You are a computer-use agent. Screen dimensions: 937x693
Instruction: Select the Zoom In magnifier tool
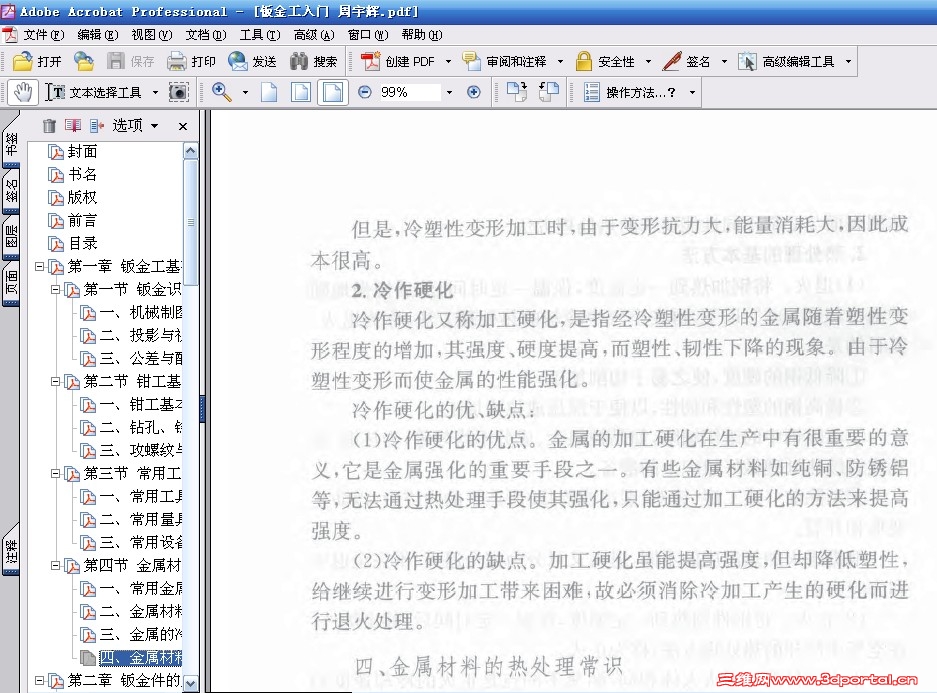coord(222,92)
